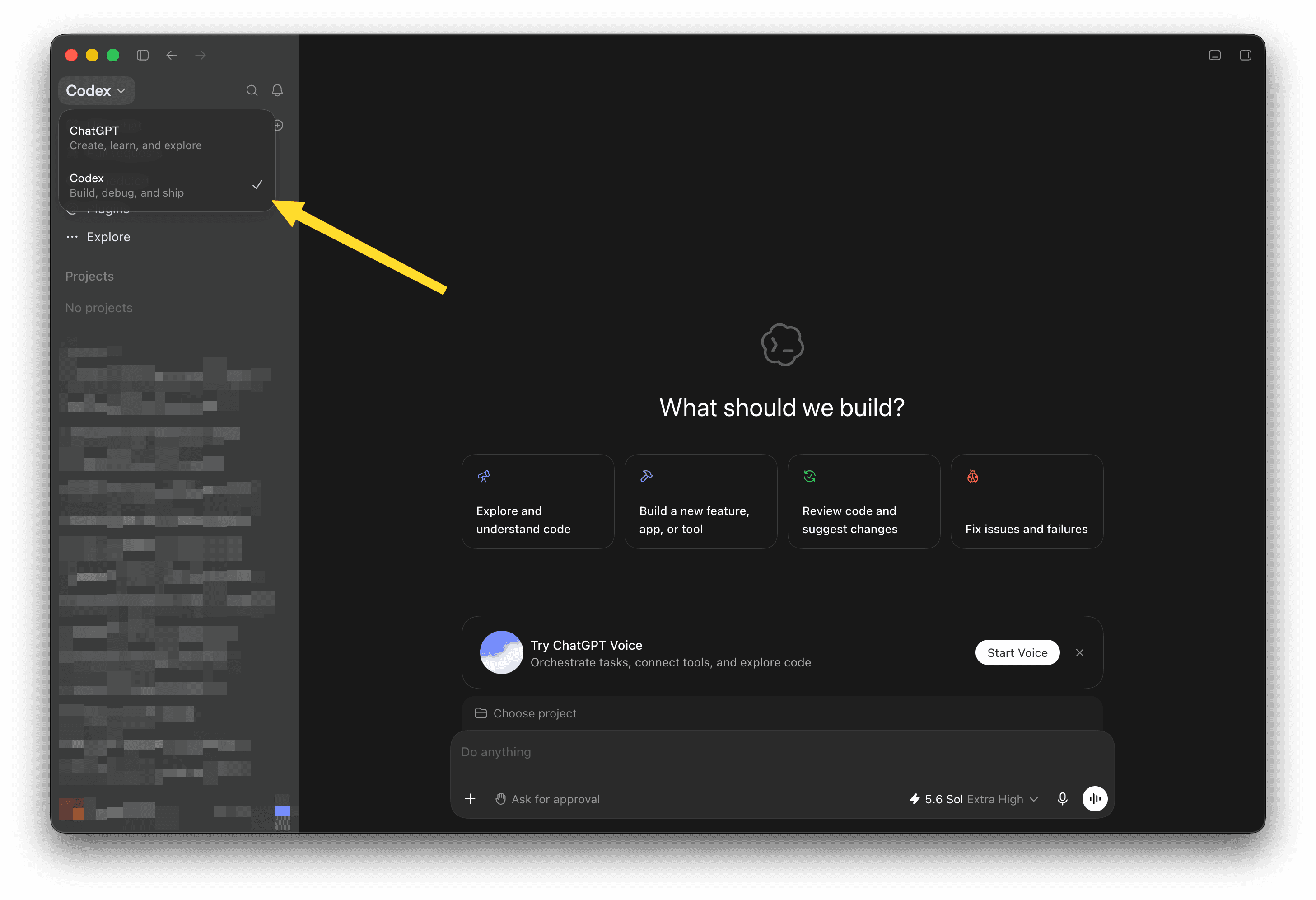
Task: Click the Projects section header
Action: coord(89,277)
